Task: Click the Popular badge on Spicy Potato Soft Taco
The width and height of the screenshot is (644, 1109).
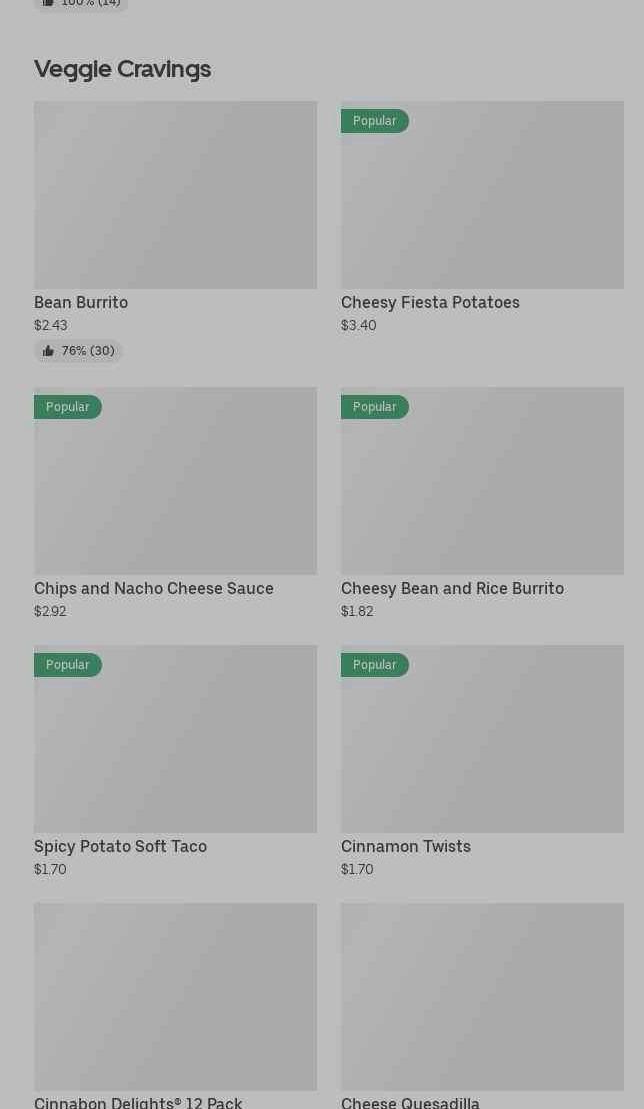Action: (67, 665)
